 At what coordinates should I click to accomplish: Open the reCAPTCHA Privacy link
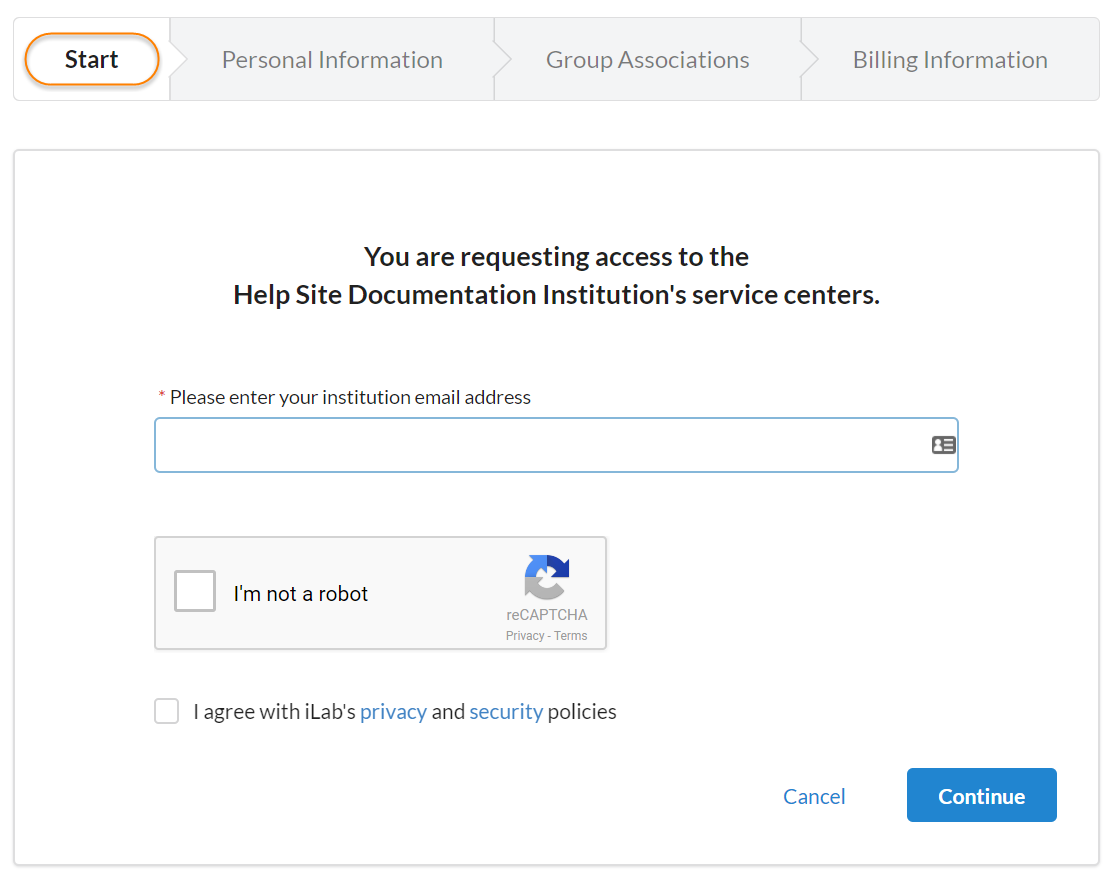coord(524,636)
